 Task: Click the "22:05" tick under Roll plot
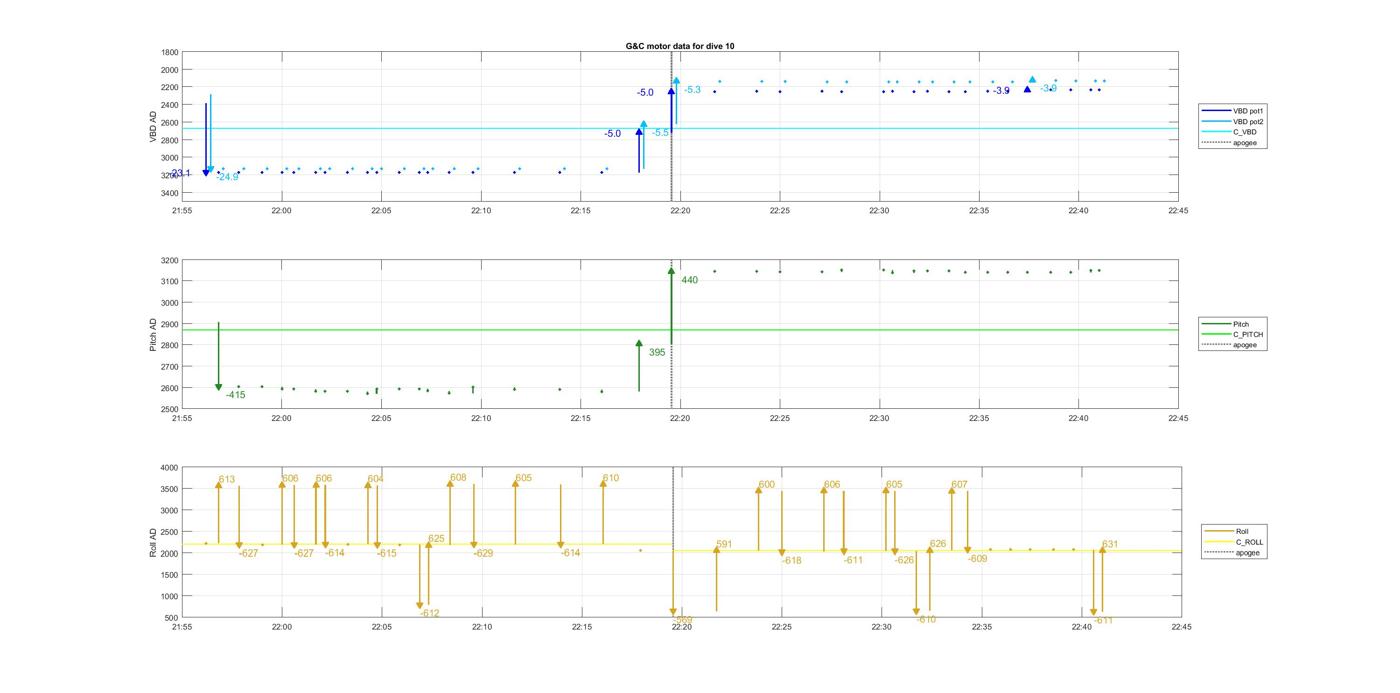(382, 627)
